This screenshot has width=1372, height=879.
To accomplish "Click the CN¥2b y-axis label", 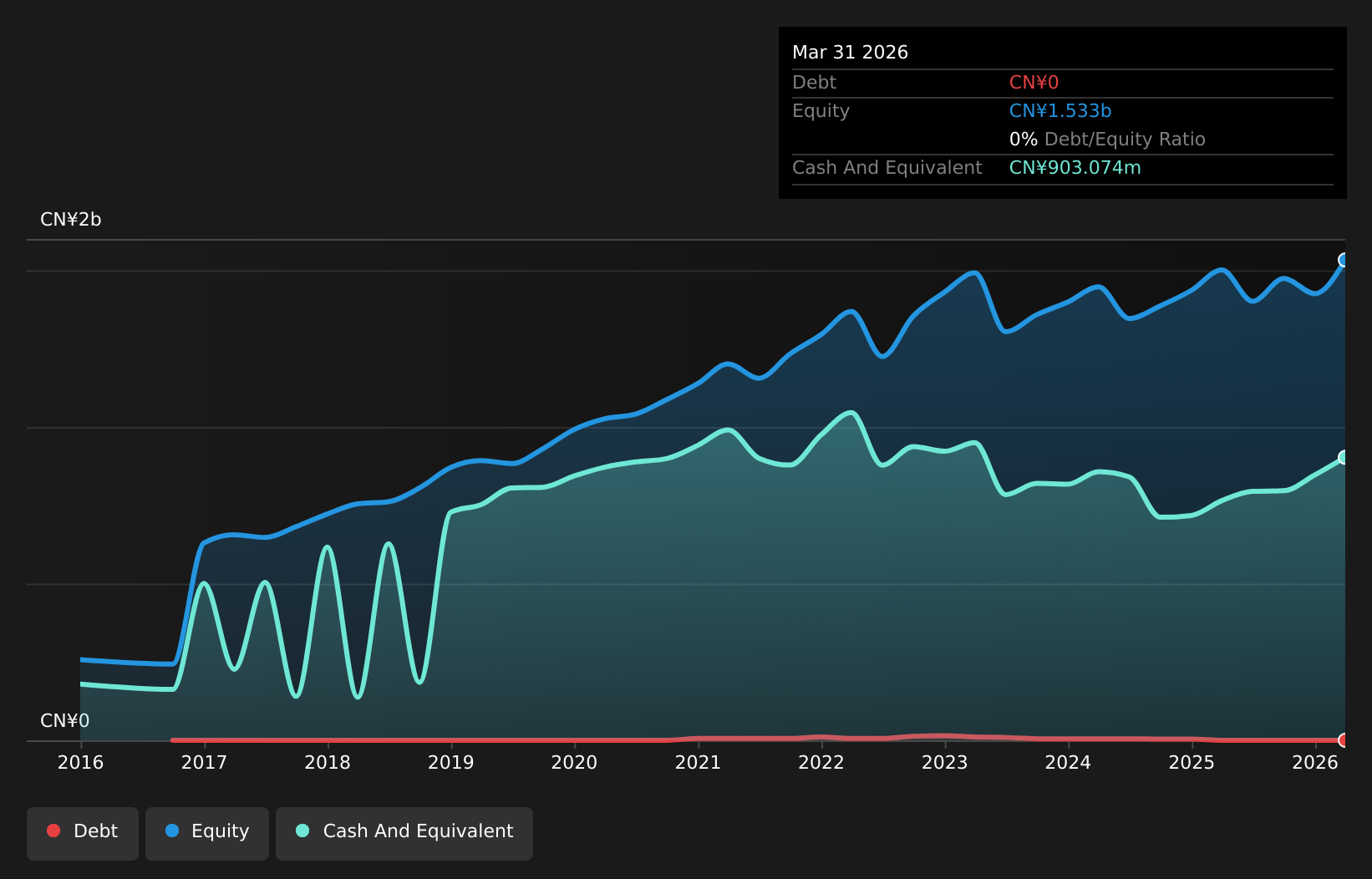I will [x=71, y=220].
